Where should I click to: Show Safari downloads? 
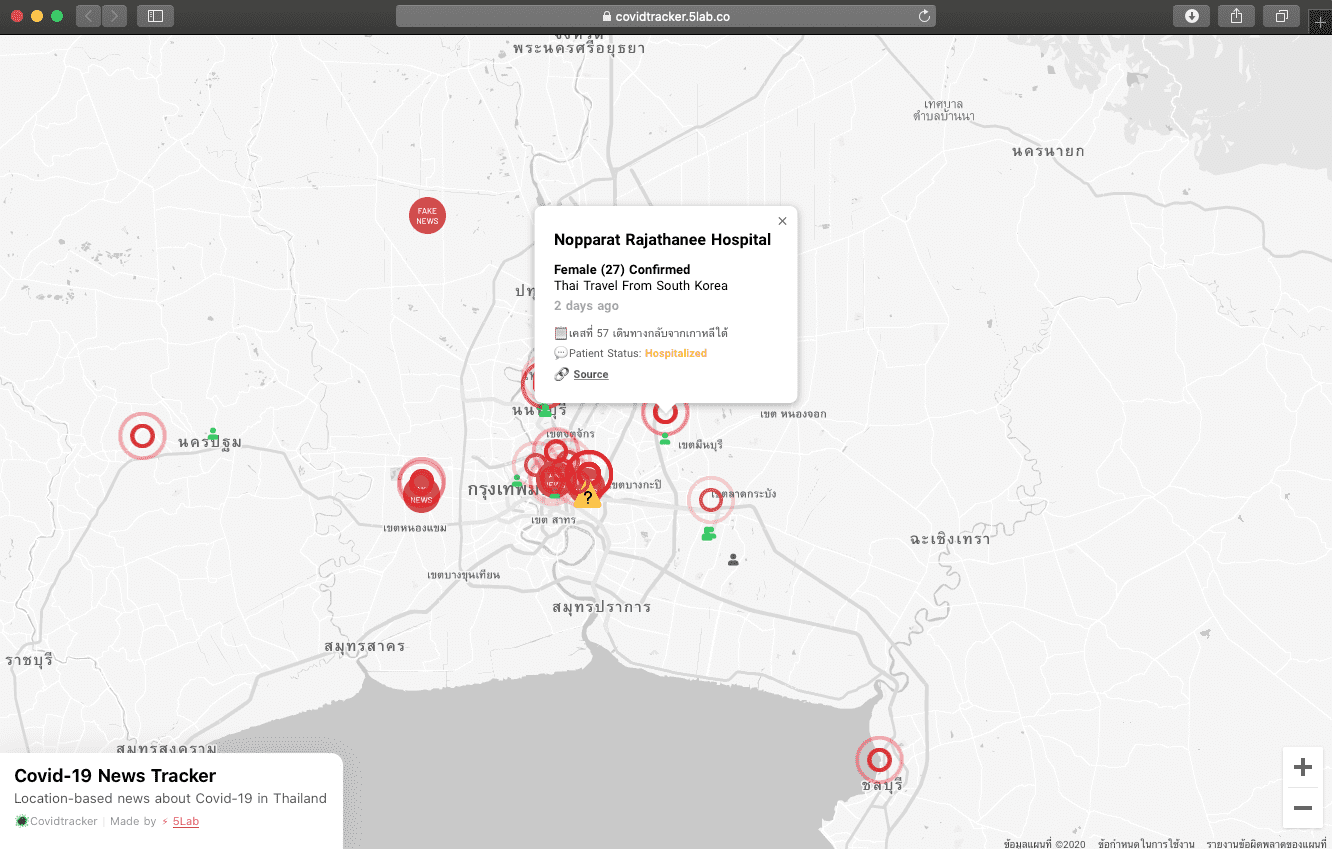1191,16
